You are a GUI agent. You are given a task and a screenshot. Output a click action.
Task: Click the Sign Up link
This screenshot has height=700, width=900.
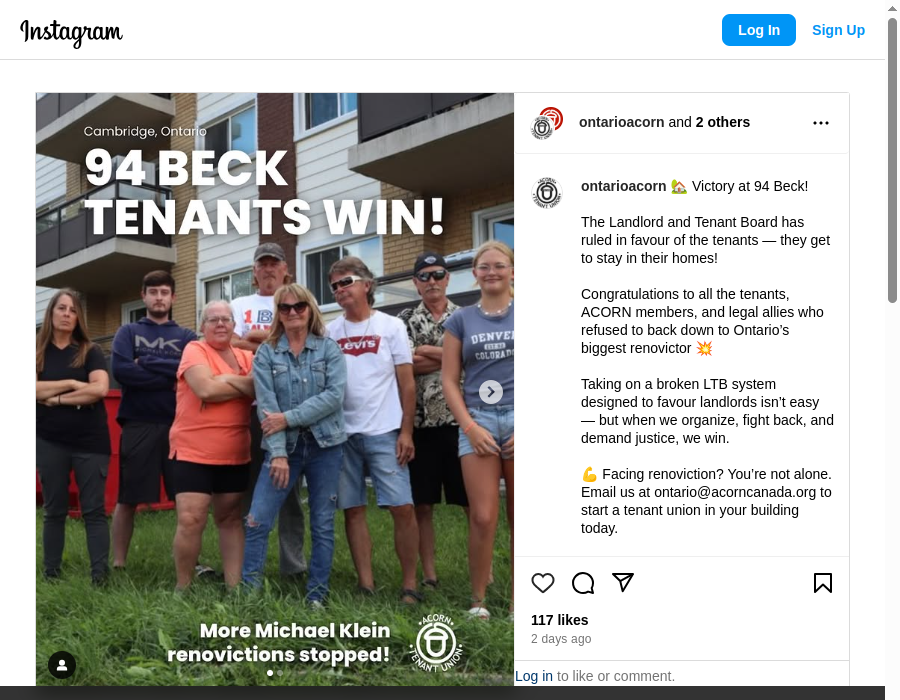(x=838, y=30)
